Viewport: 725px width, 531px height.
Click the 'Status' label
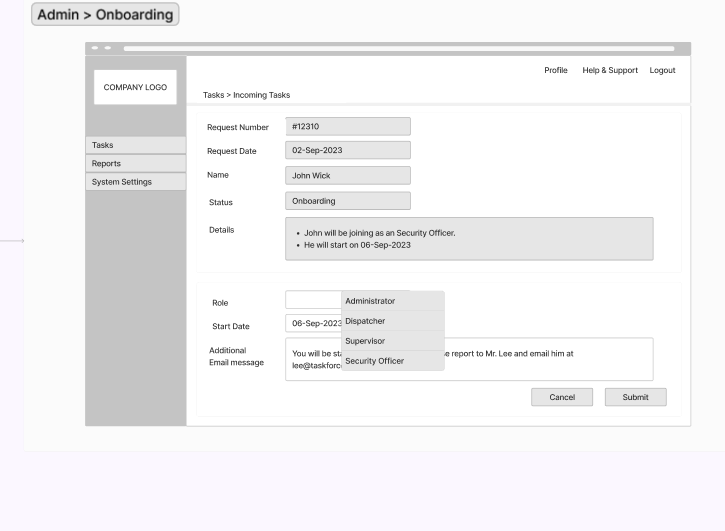(x=221, y=203)
